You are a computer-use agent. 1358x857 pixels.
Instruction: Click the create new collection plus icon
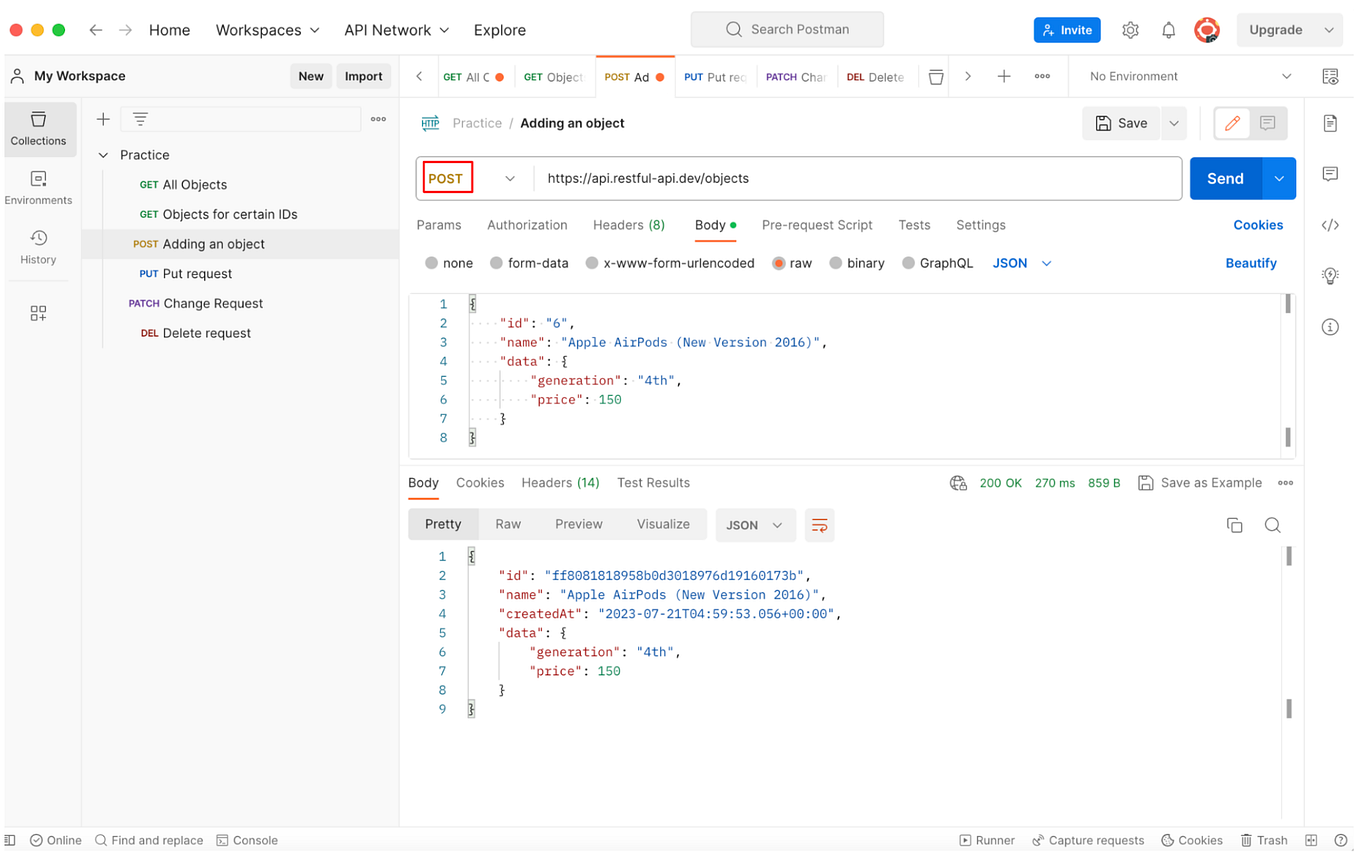(x=103, y=119)
